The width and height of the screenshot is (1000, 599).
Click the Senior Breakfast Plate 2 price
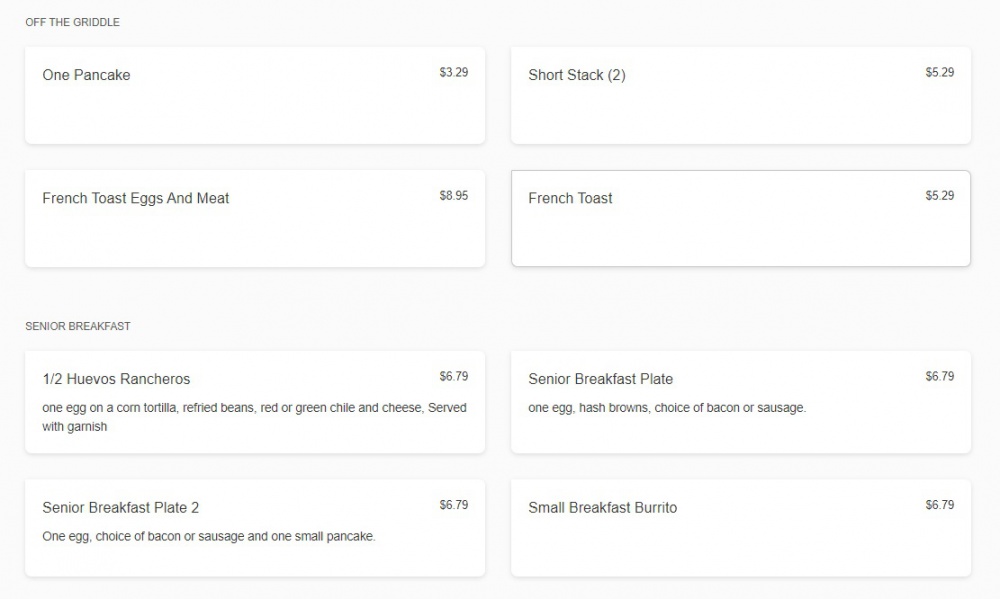pyautogui.click(x=453, y=505)
